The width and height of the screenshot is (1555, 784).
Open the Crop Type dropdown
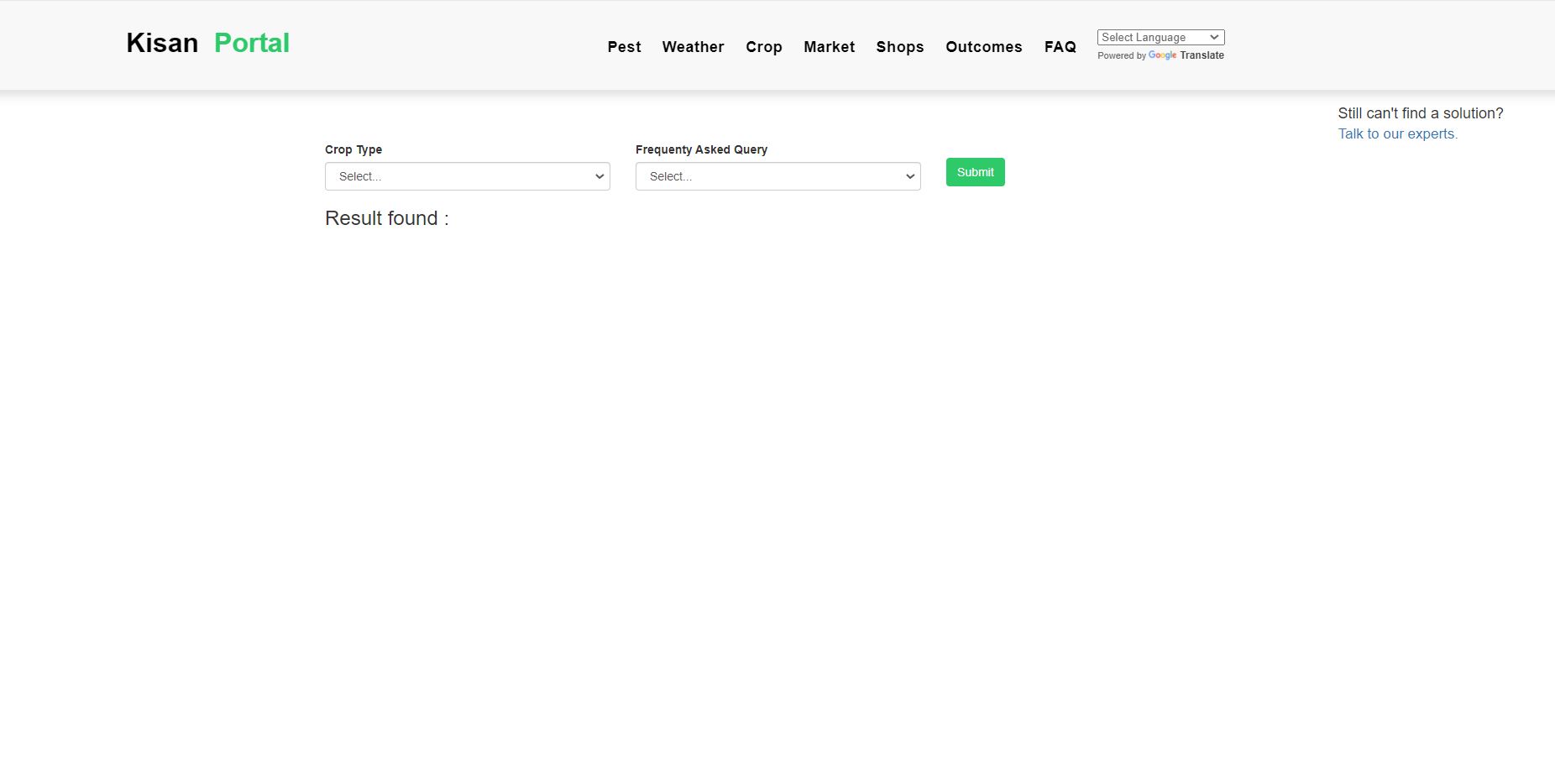pyautogui.click(x=467, y=176)
